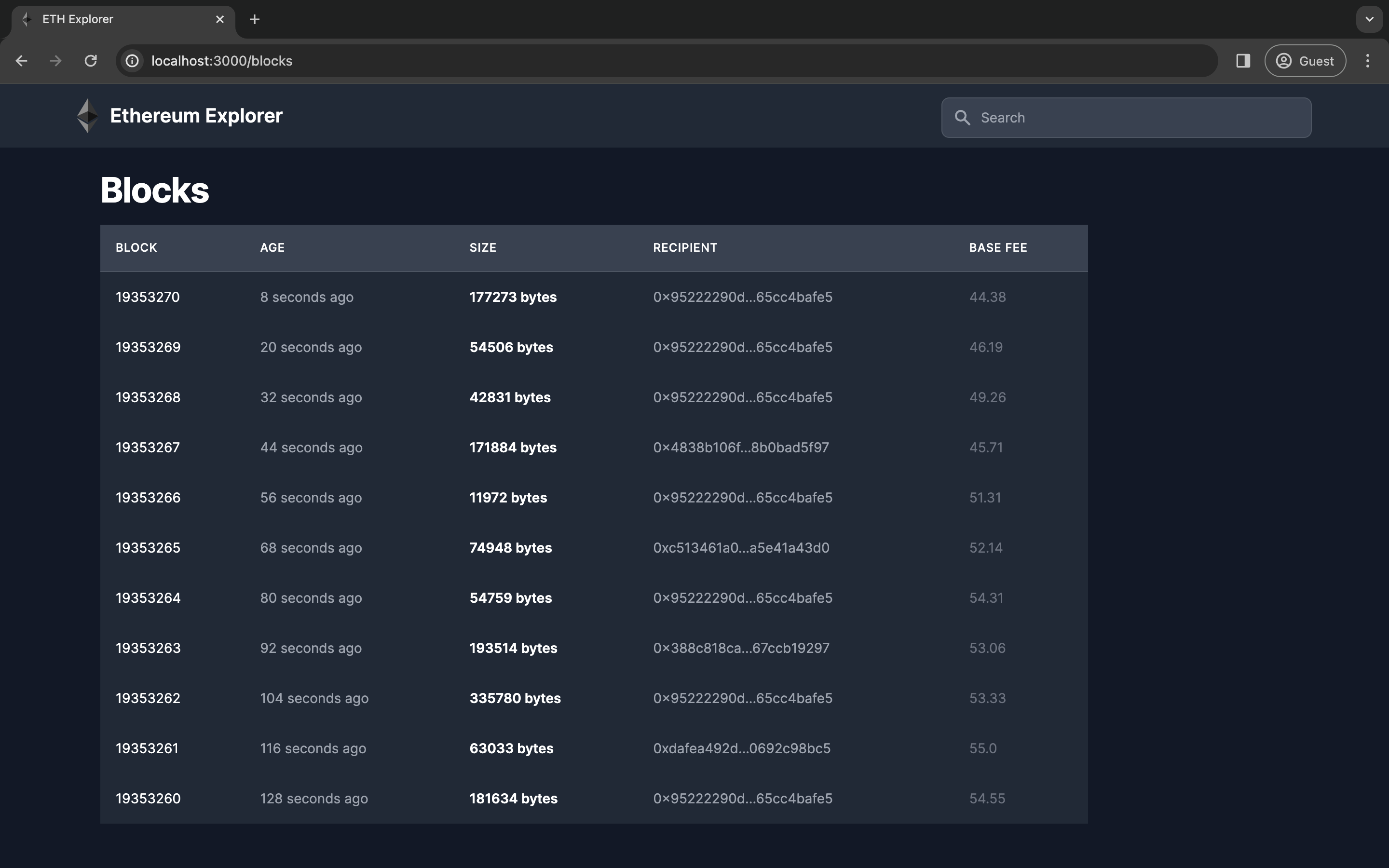The image size is (1389, 868).
Task: Click base fee value 52.14
Action: tap(985, 548)
